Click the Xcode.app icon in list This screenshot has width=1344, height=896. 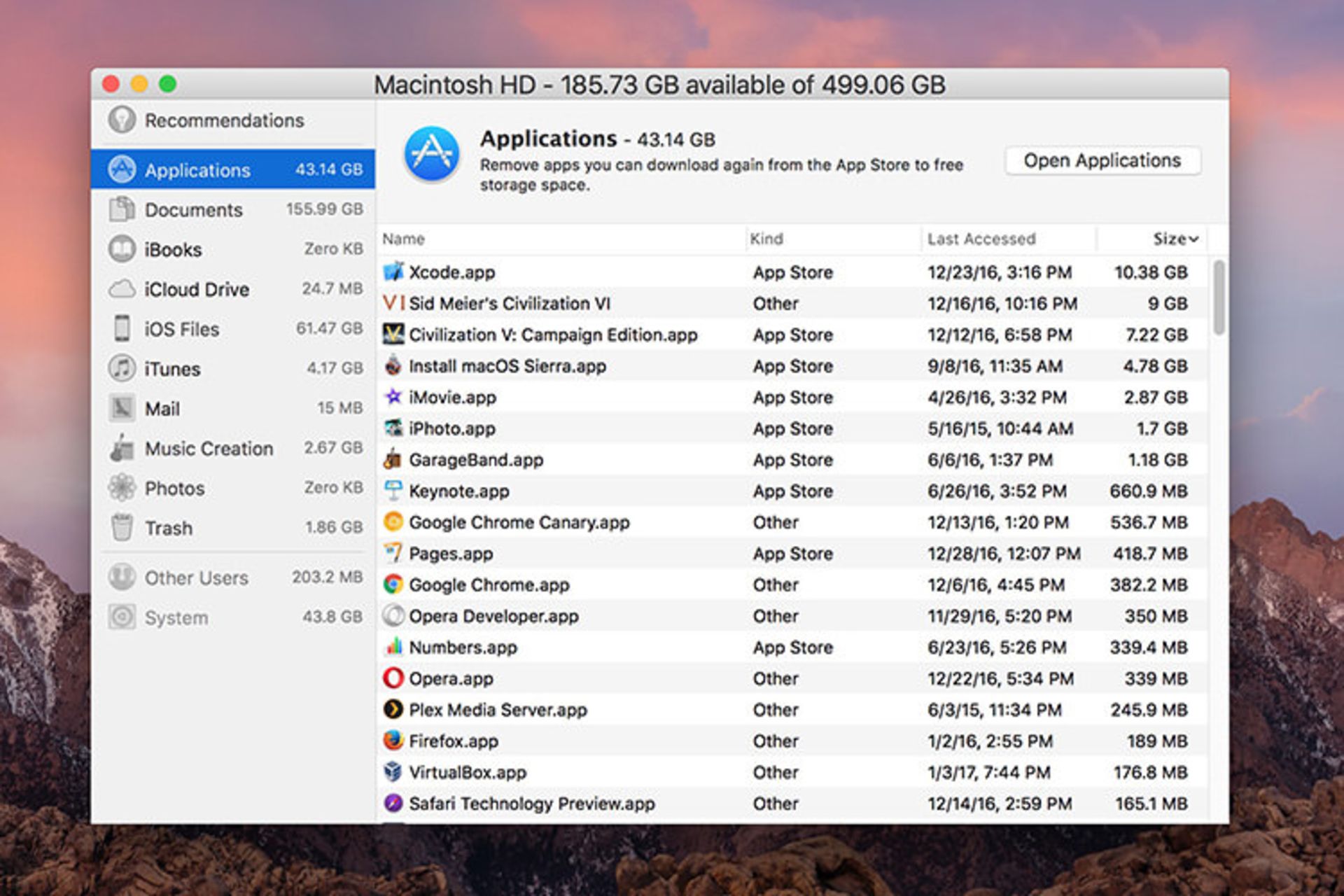[x=393, y=272]
